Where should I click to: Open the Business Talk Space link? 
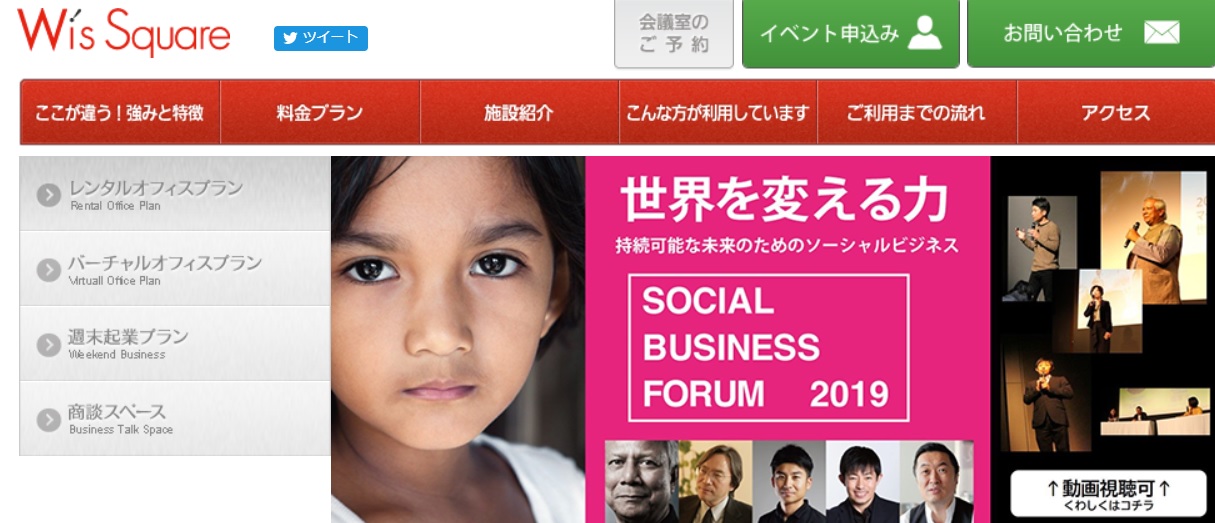[x=175, y=418]
